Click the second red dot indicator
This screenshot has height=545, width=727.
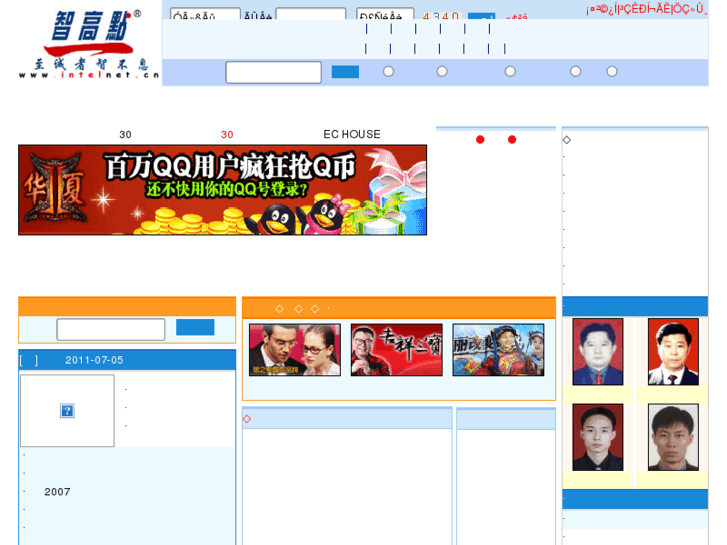click(x=512, y=140)
